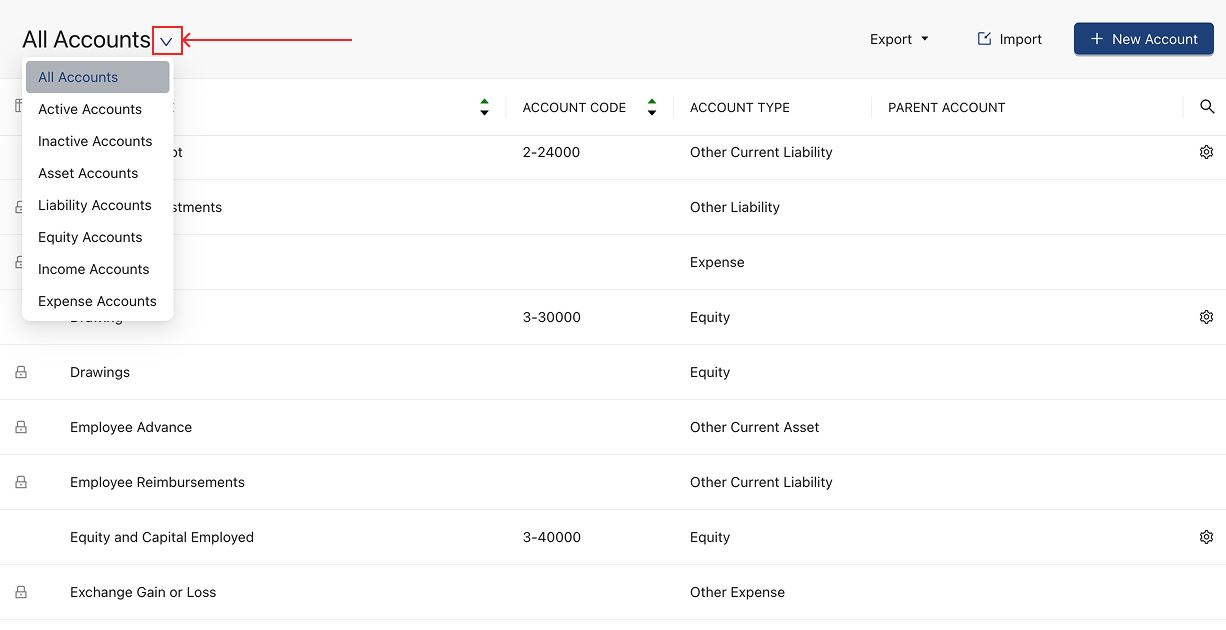Open the gear menu for Equity and Capital Employed
This screenshot has height=630, width=1226.
coord(1206,537)
